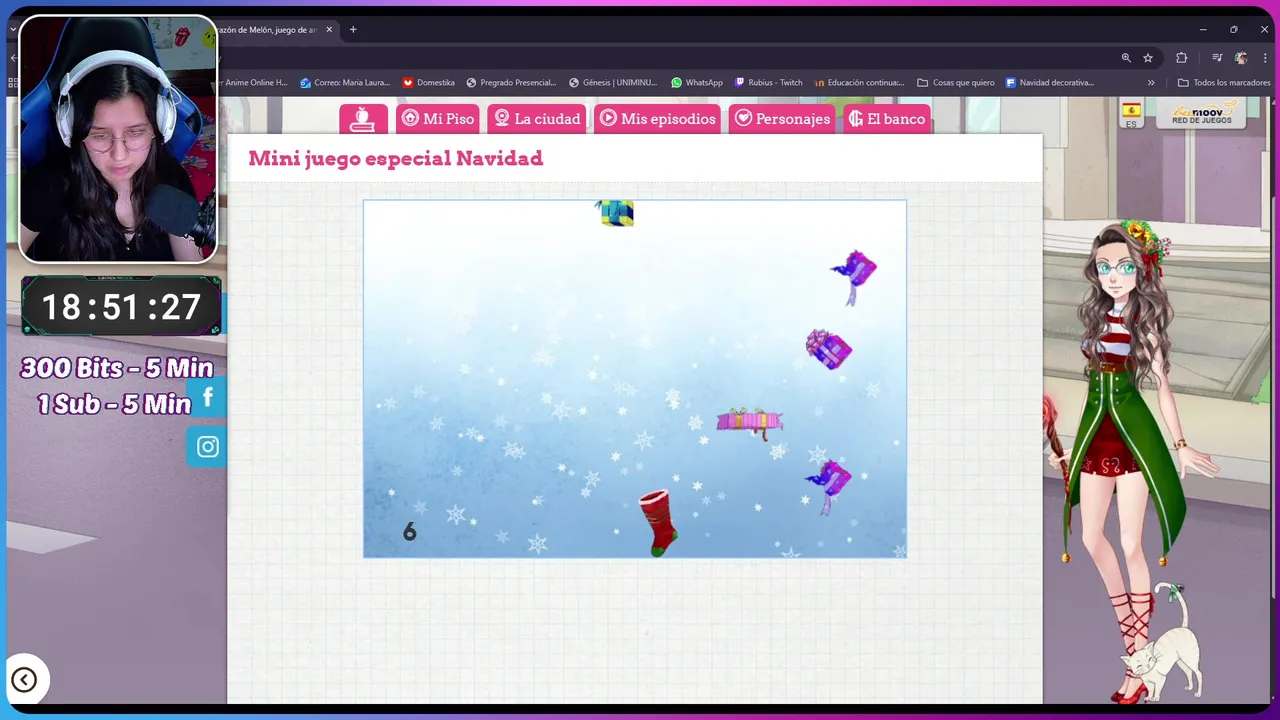Screen dimensions: 1280x720
Task: Click the score number 6
Action: click(409, 532)
